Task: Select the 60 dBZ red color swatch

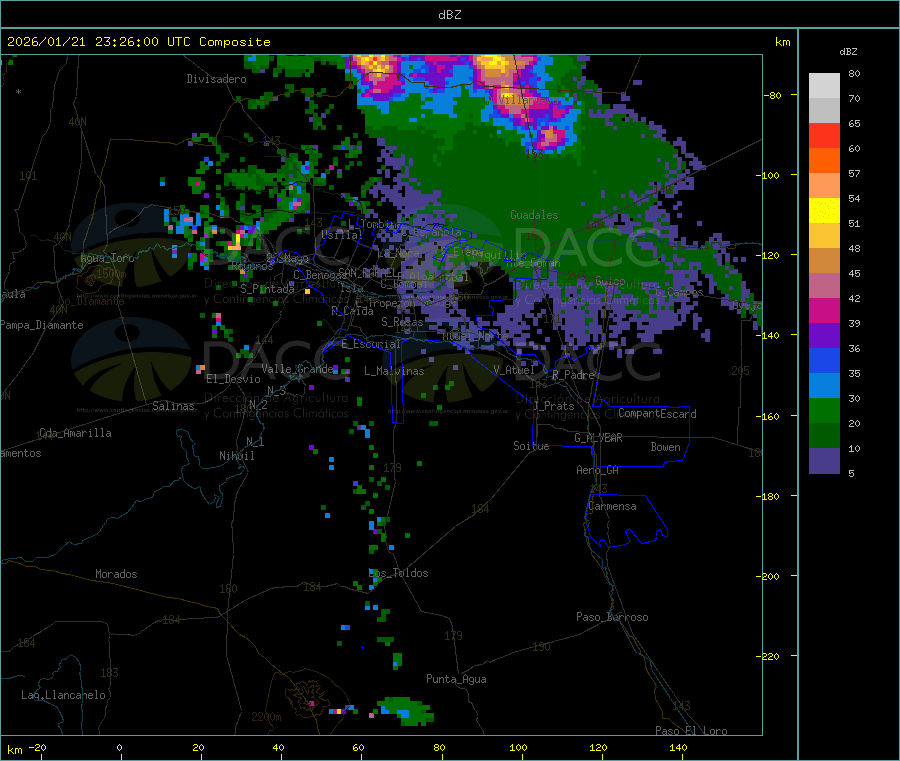Action: click(x=824, y=135)
